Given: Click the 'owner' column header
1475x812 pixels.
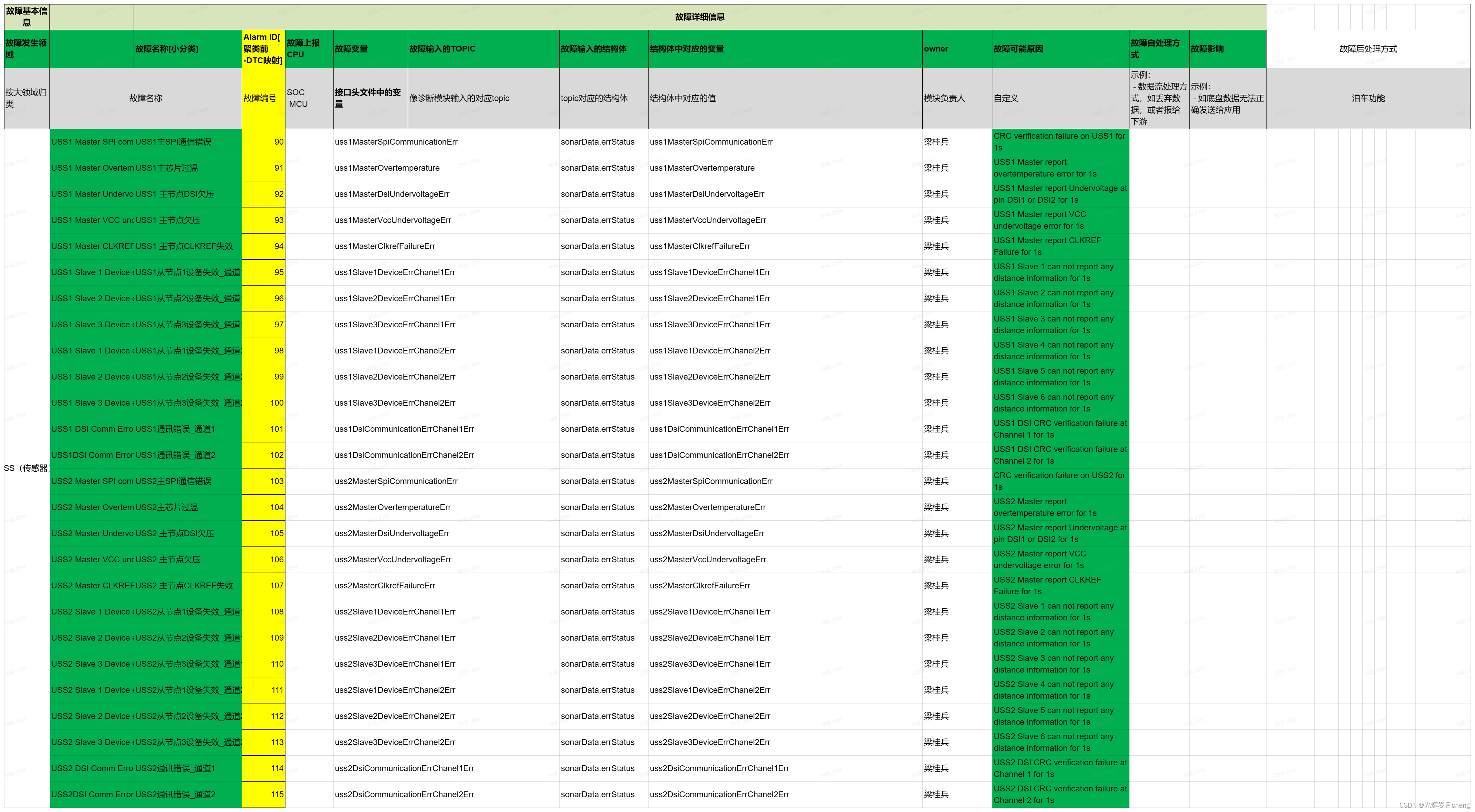Looking at the screenshot, I should (957, 49).
